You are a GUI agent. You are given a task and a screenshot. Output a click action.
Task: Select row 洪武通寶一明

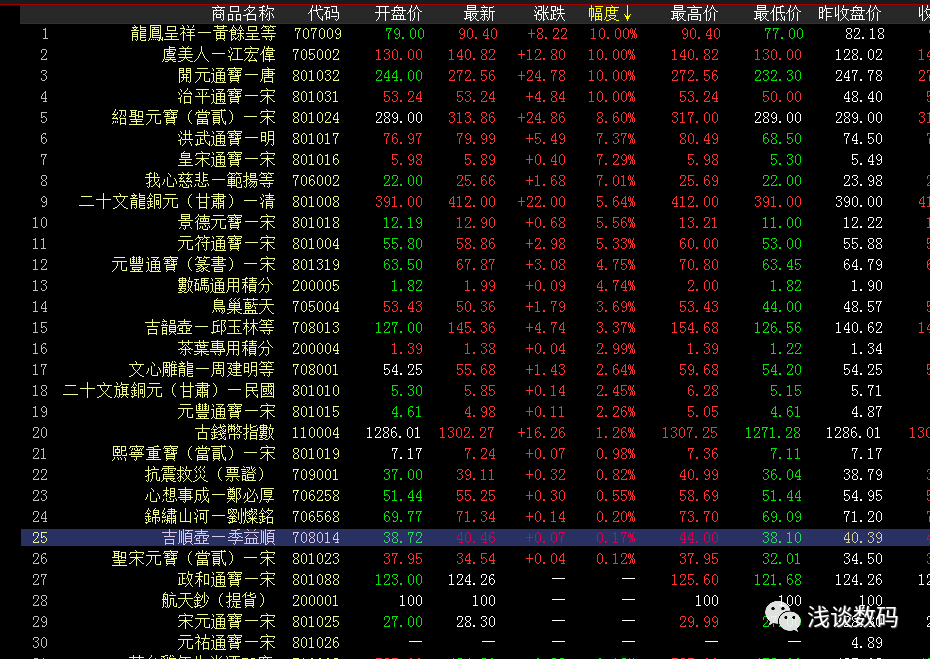point(474,139)
